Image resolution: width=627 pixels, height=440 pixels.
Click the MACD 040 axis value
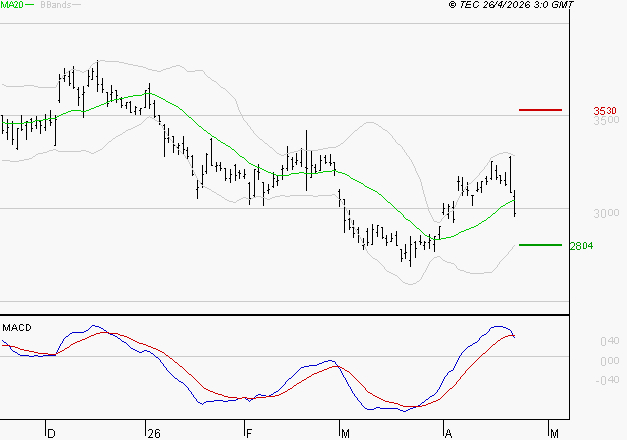click(610, 341)
